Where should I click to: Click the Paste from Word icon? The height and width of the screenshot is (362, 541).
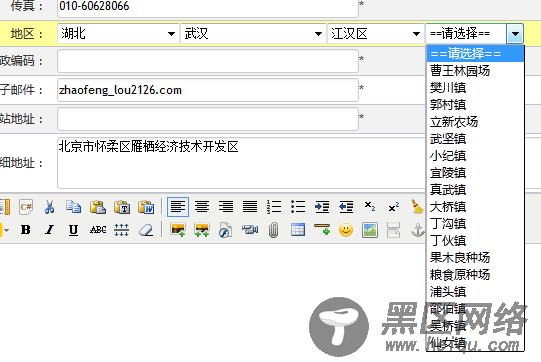(146, 207)
